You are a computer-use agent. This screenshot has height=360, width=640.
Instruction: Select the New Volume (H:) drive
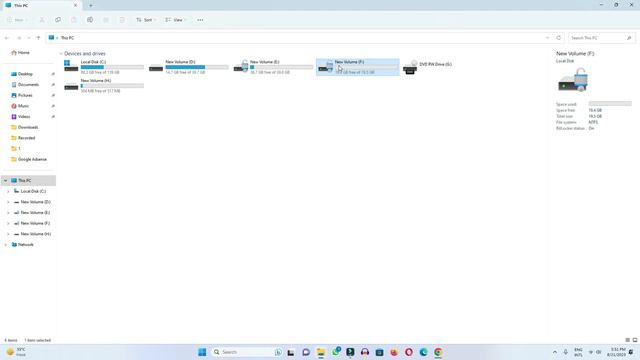click(104, 86)
